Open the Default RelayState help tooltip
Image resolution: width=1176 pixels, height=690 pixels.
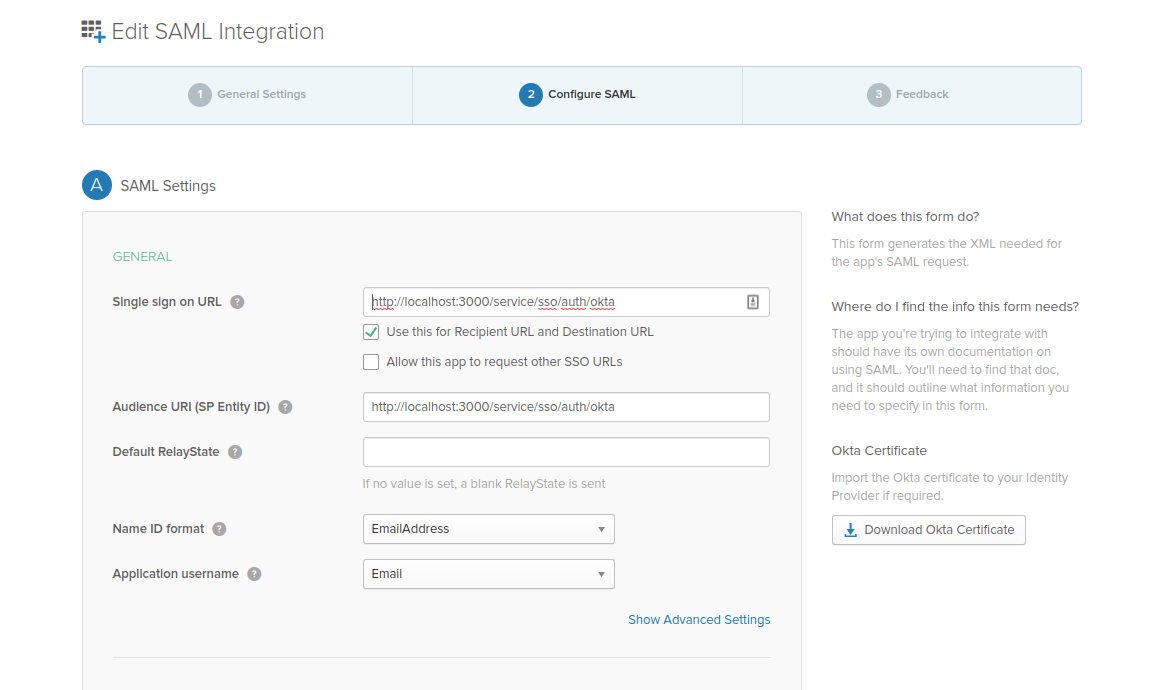point(235,452)
